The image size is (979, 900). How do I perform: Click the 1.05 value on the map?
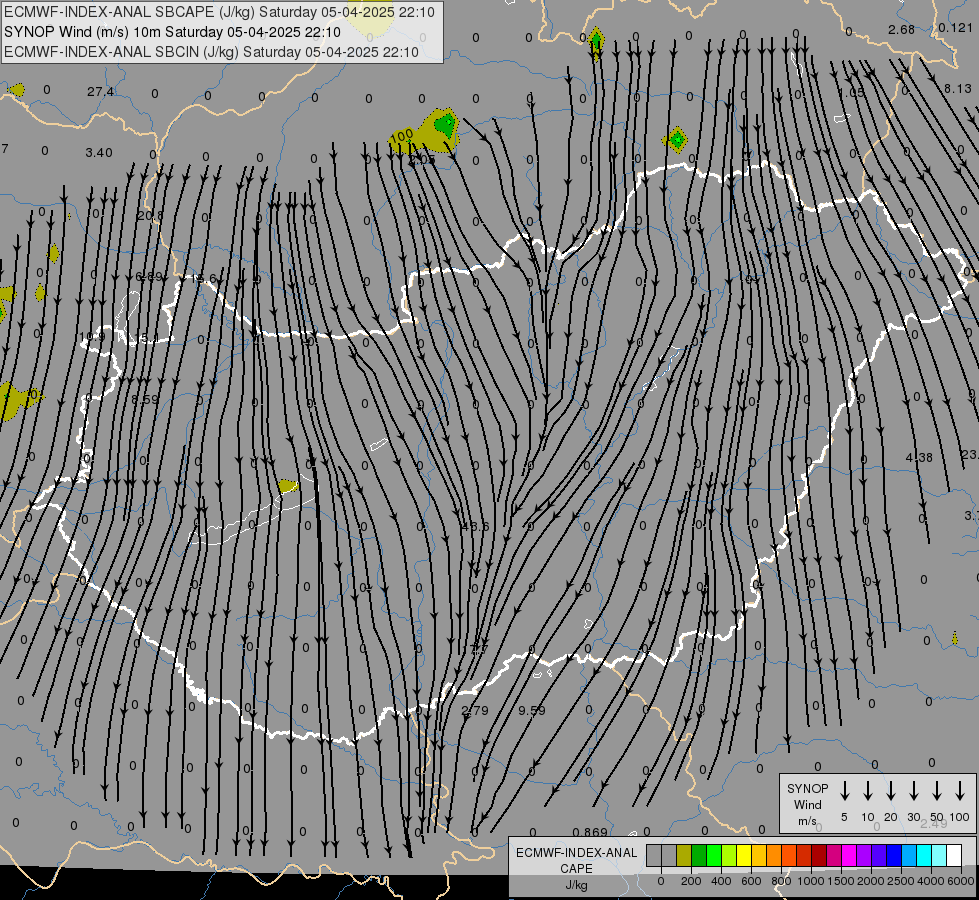coord(852,92)
